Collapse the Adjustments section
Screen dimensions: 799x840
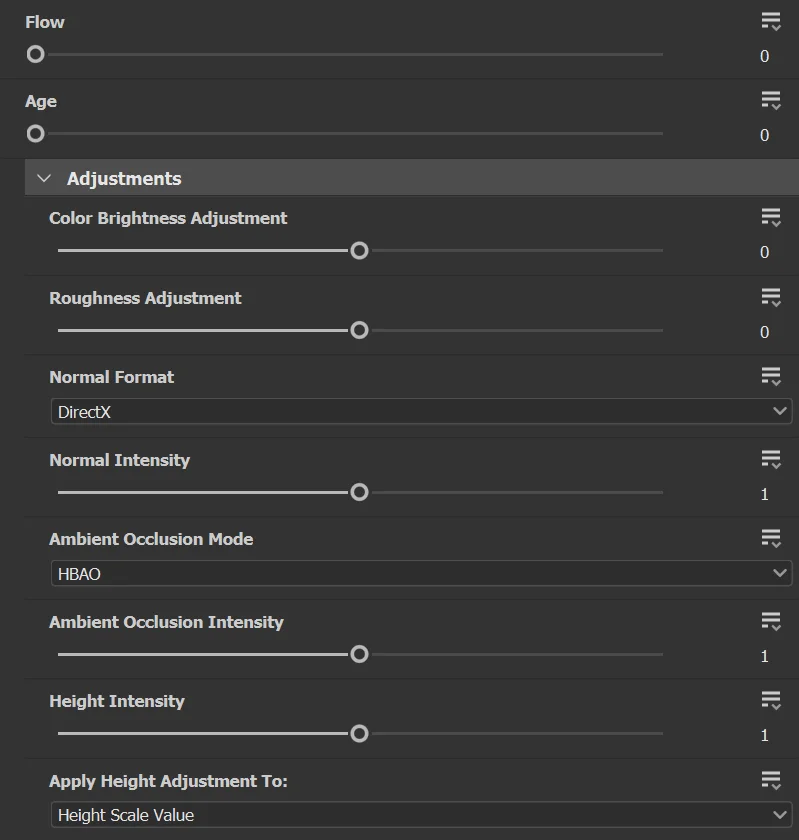[44, 178]
